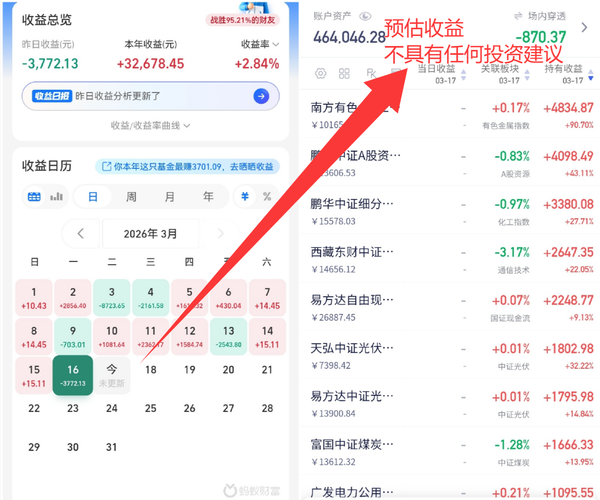Viewport: 600px width, 500px height.
Task: Open 广发电力公用 fund row
Action: 451,489
